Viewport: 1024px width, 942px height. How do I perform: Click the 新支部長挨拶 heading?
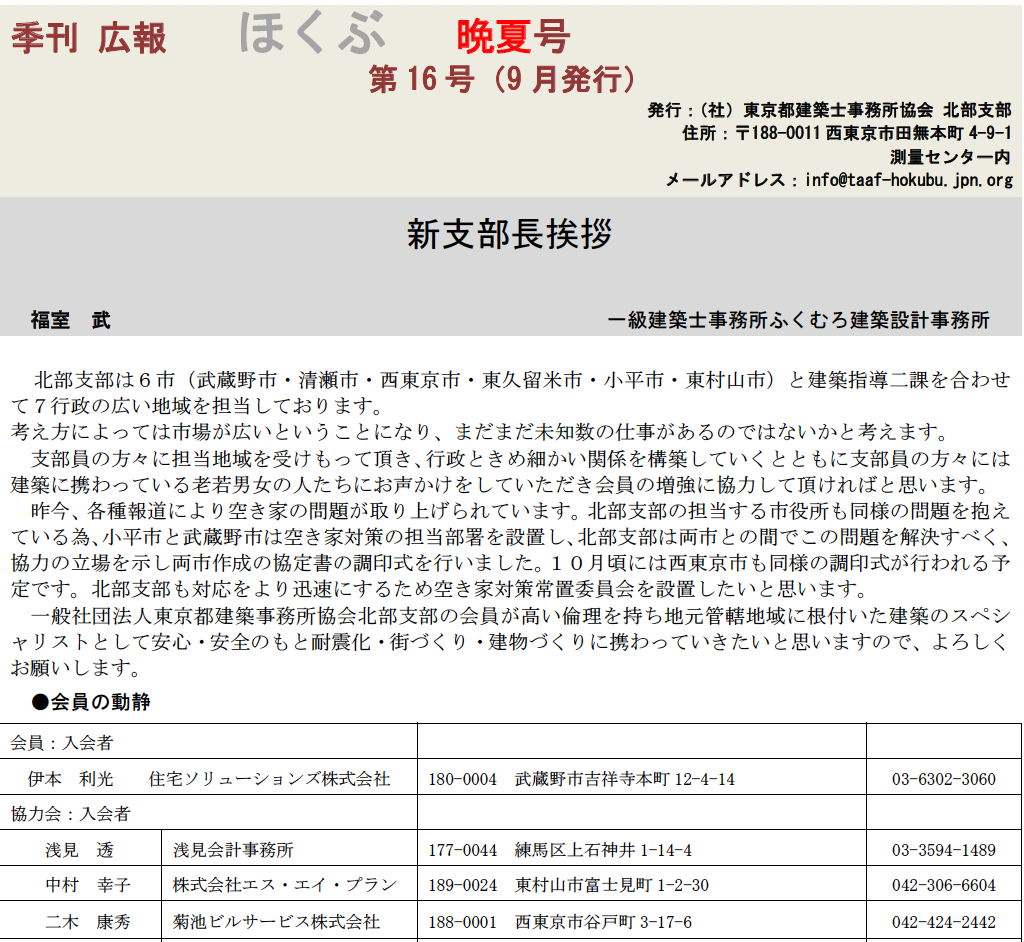point(510,235)
